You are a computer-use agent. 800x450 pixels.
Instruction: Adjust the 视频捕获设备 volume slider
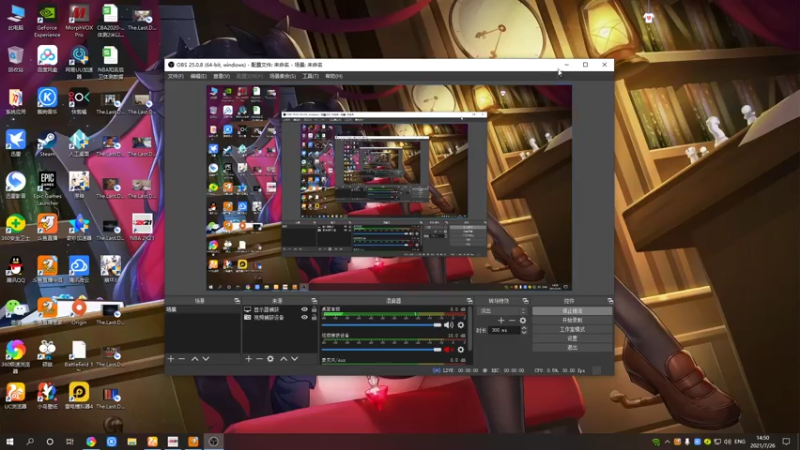[x=382, y=349]
